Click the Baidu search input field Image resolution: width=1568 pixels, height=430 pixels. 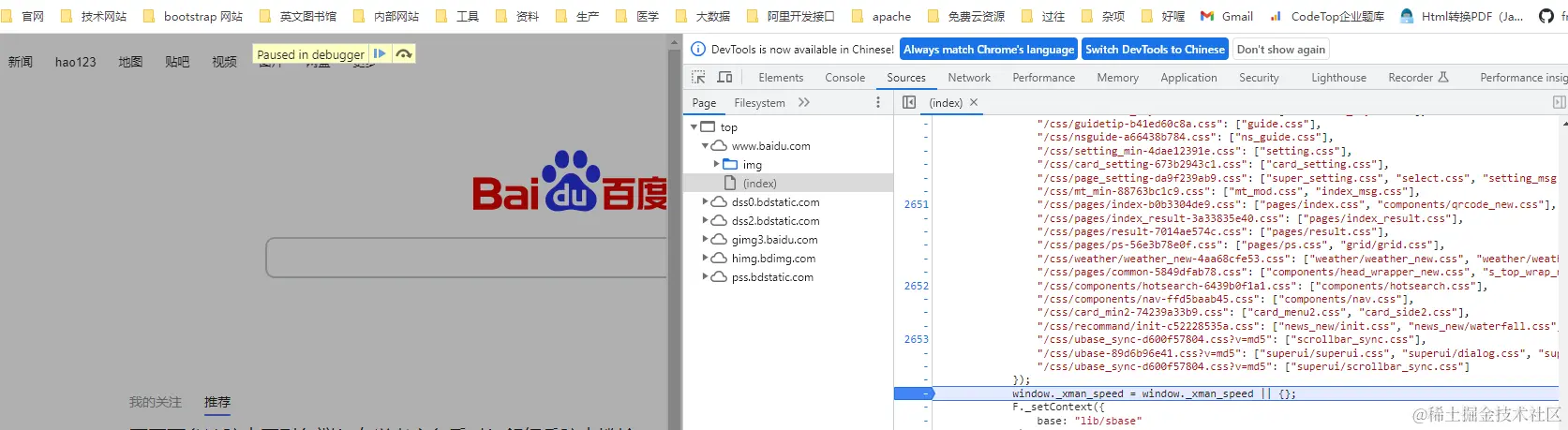coord(467,258)
